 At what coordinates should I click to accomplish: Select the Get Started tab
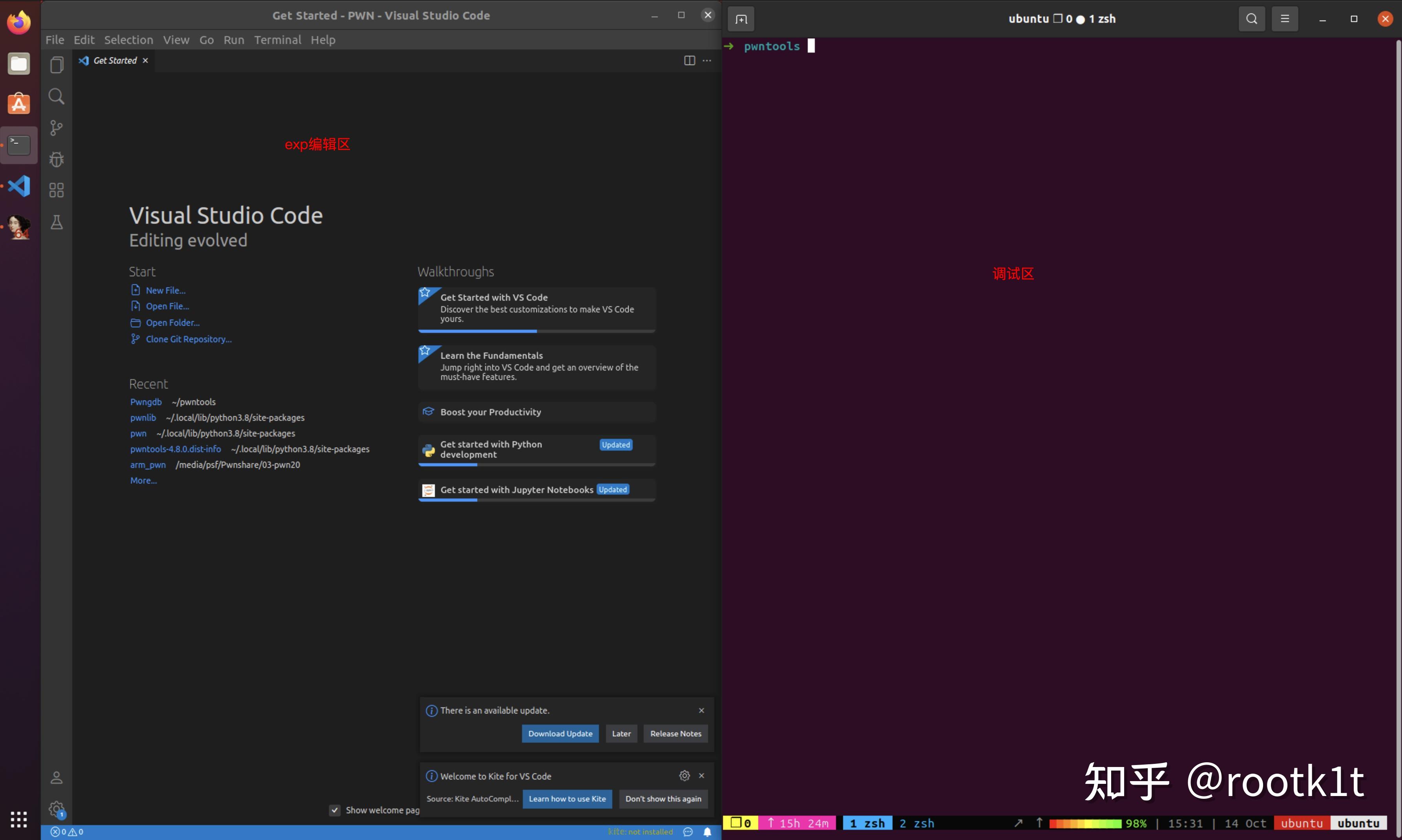click(x=113, y=60)
